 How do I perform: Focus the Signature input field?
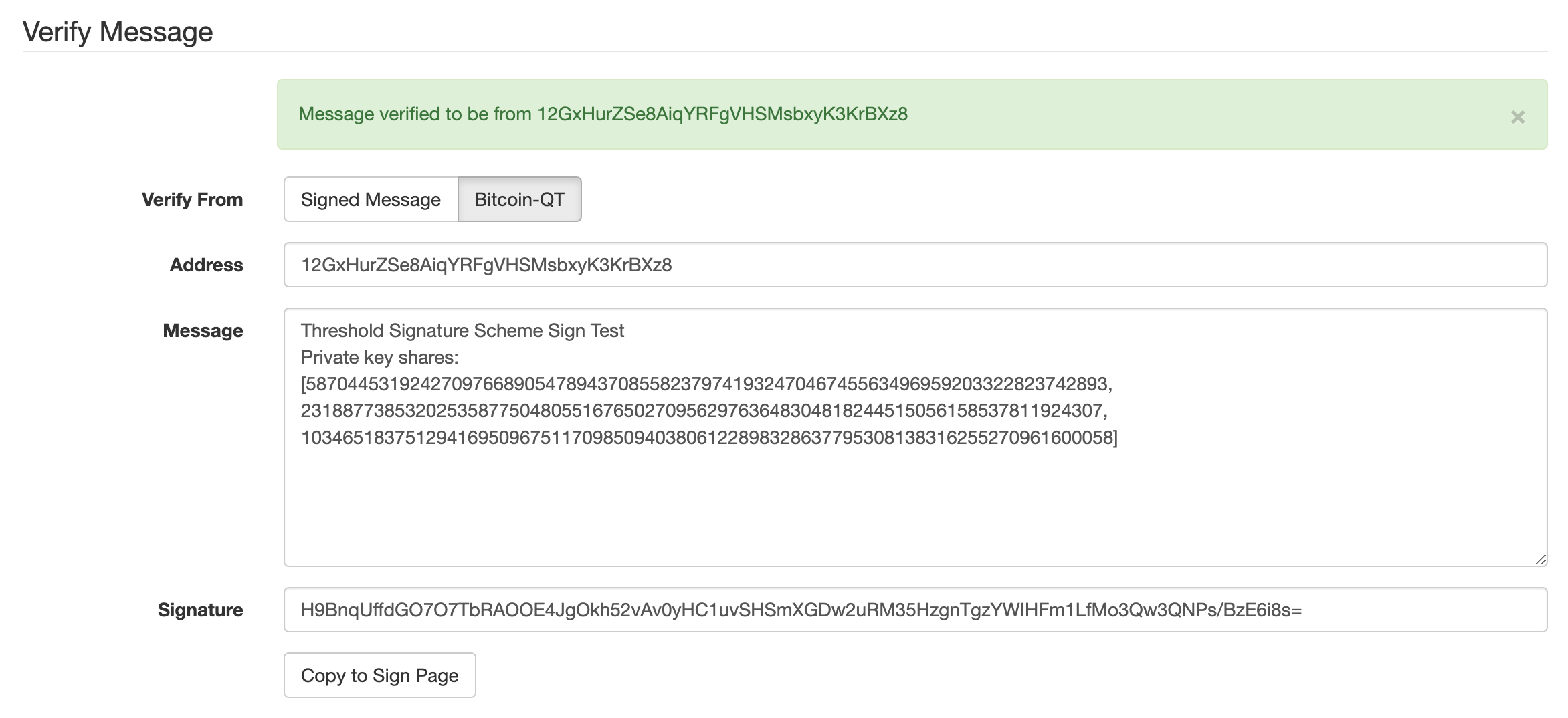915,610
